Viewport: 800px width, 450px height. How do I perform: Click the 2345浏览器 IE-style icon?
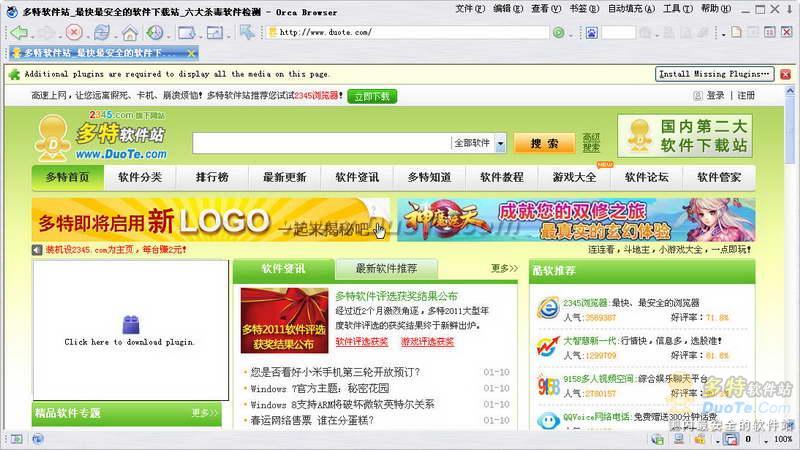[x=548, y=308]
